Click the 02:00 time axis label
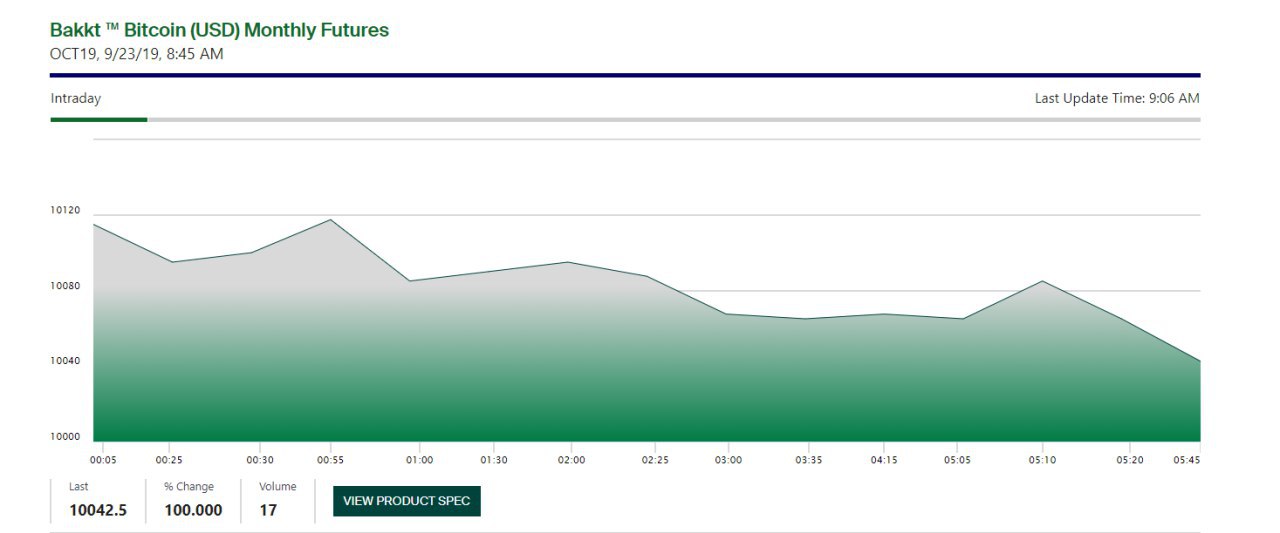The image size is (1280, 533). pyautogui.click(x=572, y=460)
